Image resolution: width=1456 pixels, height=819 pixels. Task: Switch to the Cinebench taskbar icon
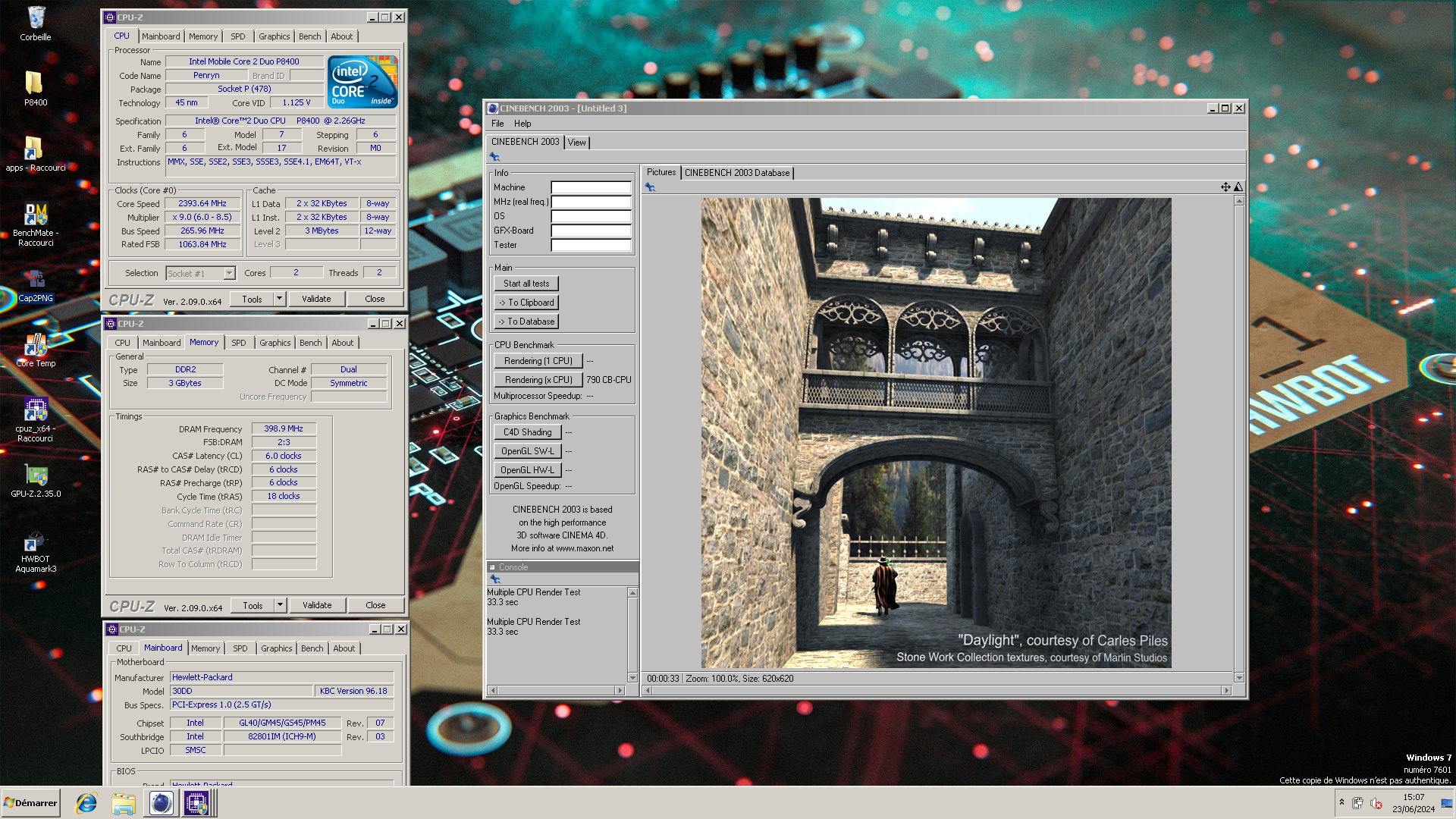[161, 803]
